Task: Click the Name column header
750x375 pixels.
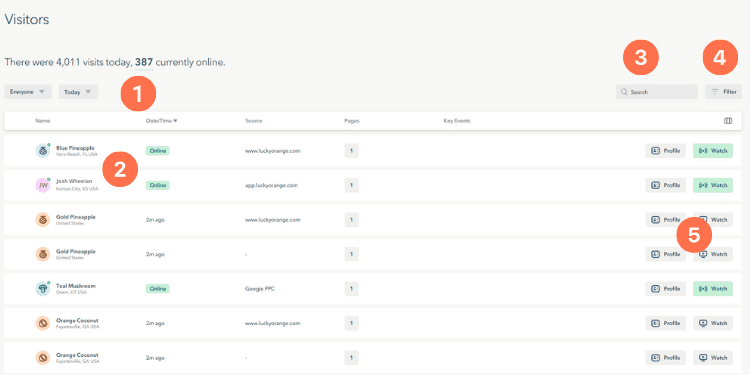Action: tap(43, 121)
